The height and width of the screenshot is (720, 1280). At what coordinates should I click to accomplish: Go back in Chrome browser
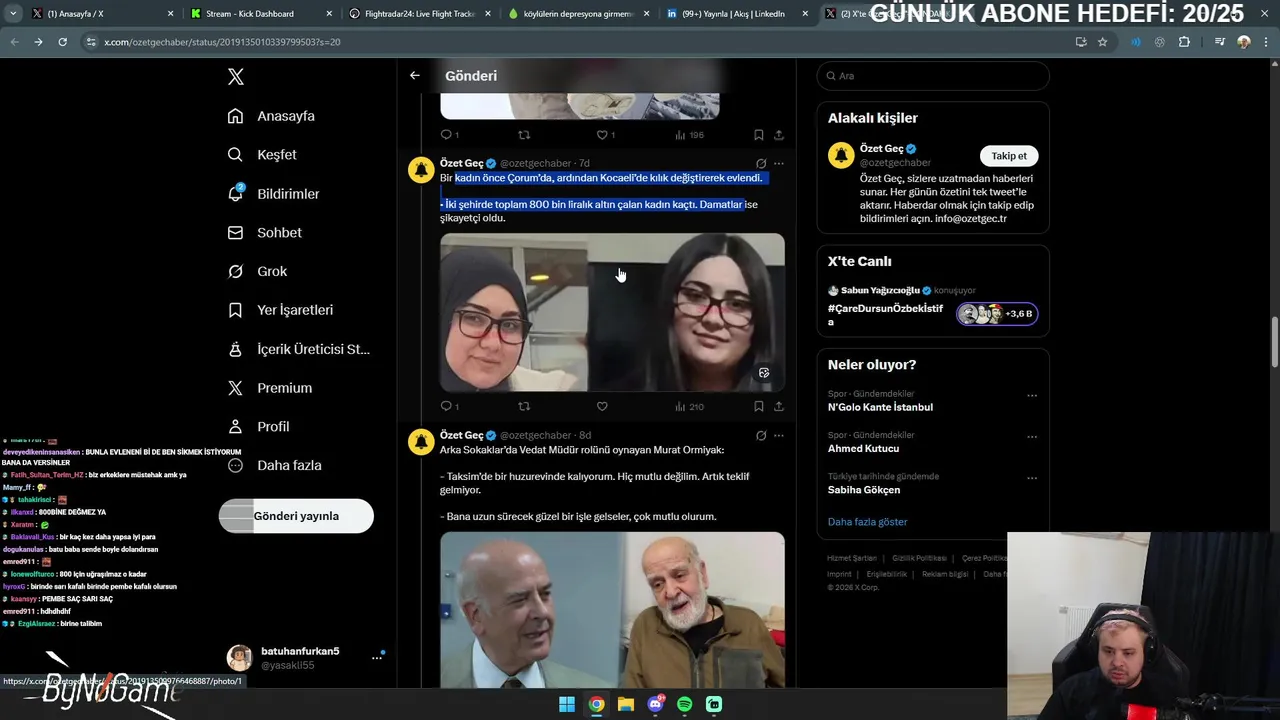tap(14, 42)
